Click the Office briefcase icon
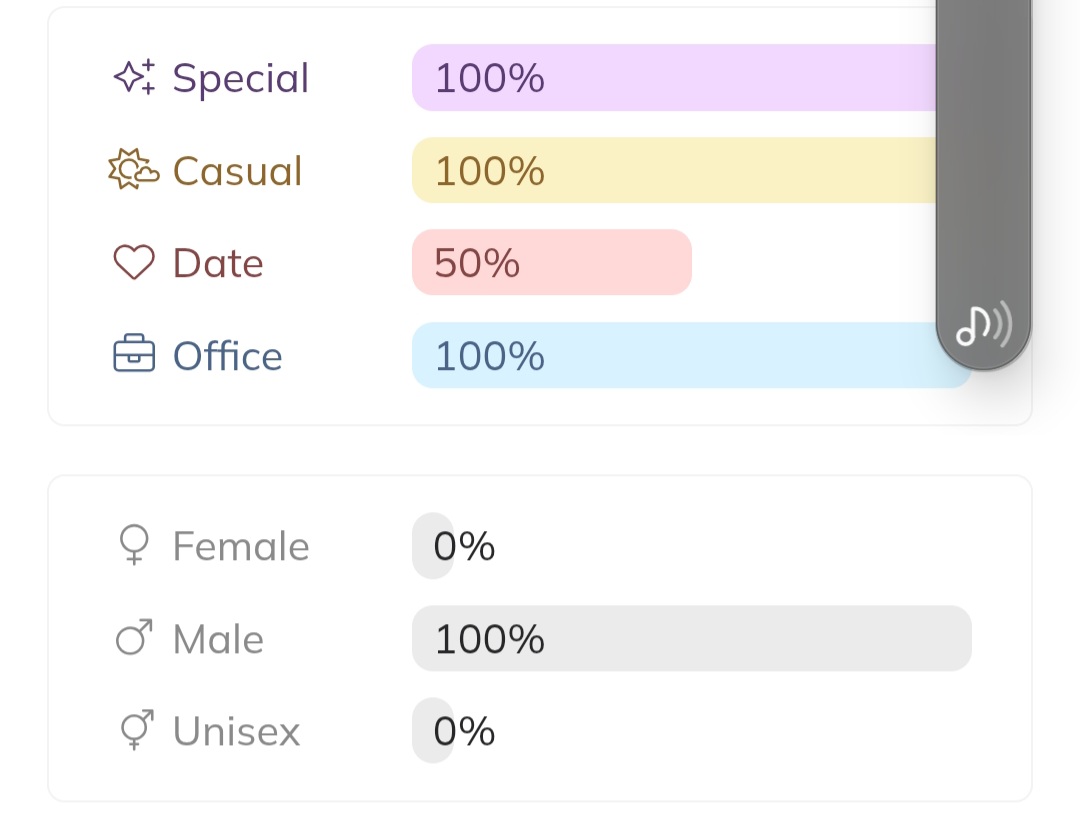The height and width of the screenshot is (821, 1080). [x=134, y=356]
